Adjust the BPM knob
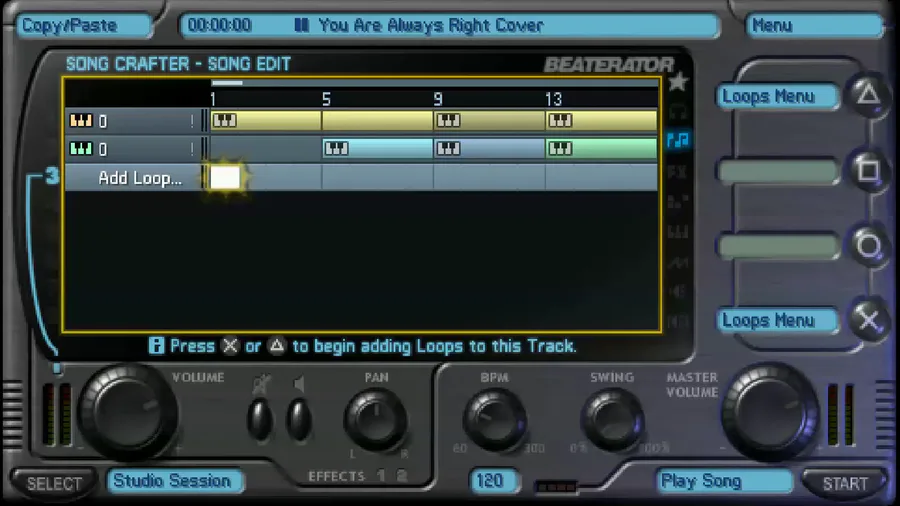Screen dimensions: 900x506 click(494, 421)
